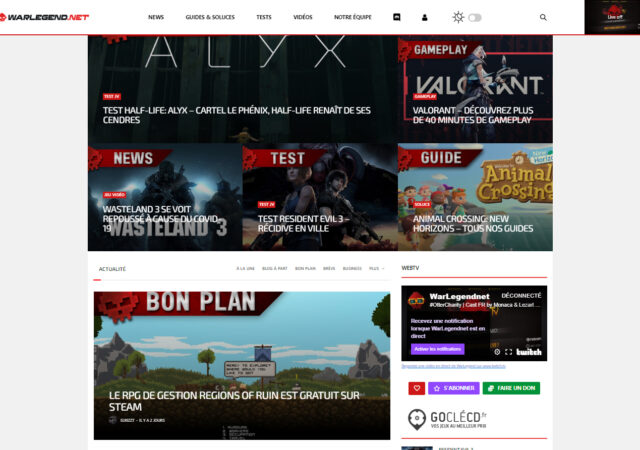Click the user account icon
Screen dimensions: 640x450
pyautogui.click(x=425, y=17)
